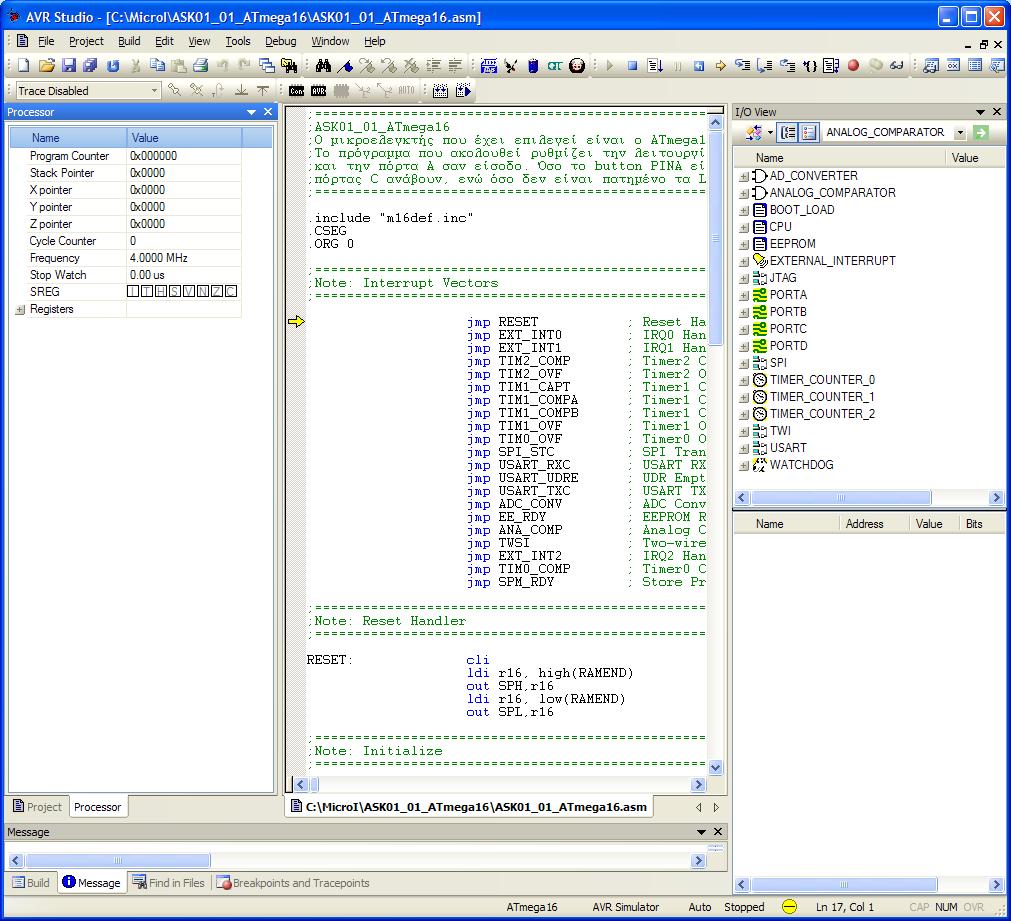
Task: Open the Find binoculars tool
Action: click(323, 65)
